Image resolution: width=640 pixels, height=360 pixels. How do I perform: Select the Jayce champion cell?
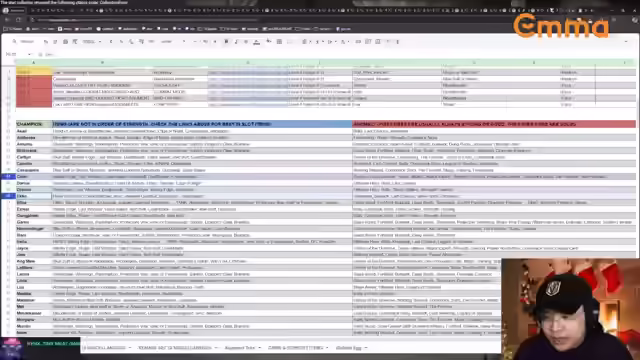[34, 248]
